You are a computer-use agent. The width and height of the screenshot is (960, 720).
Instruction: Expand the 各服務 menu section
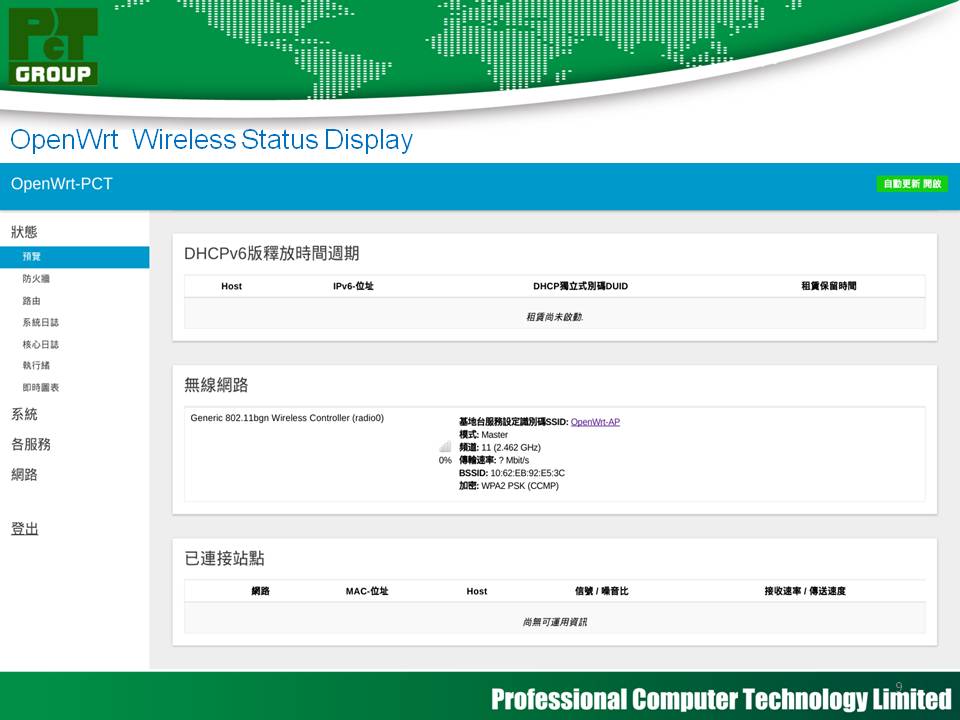coord(30,444)
